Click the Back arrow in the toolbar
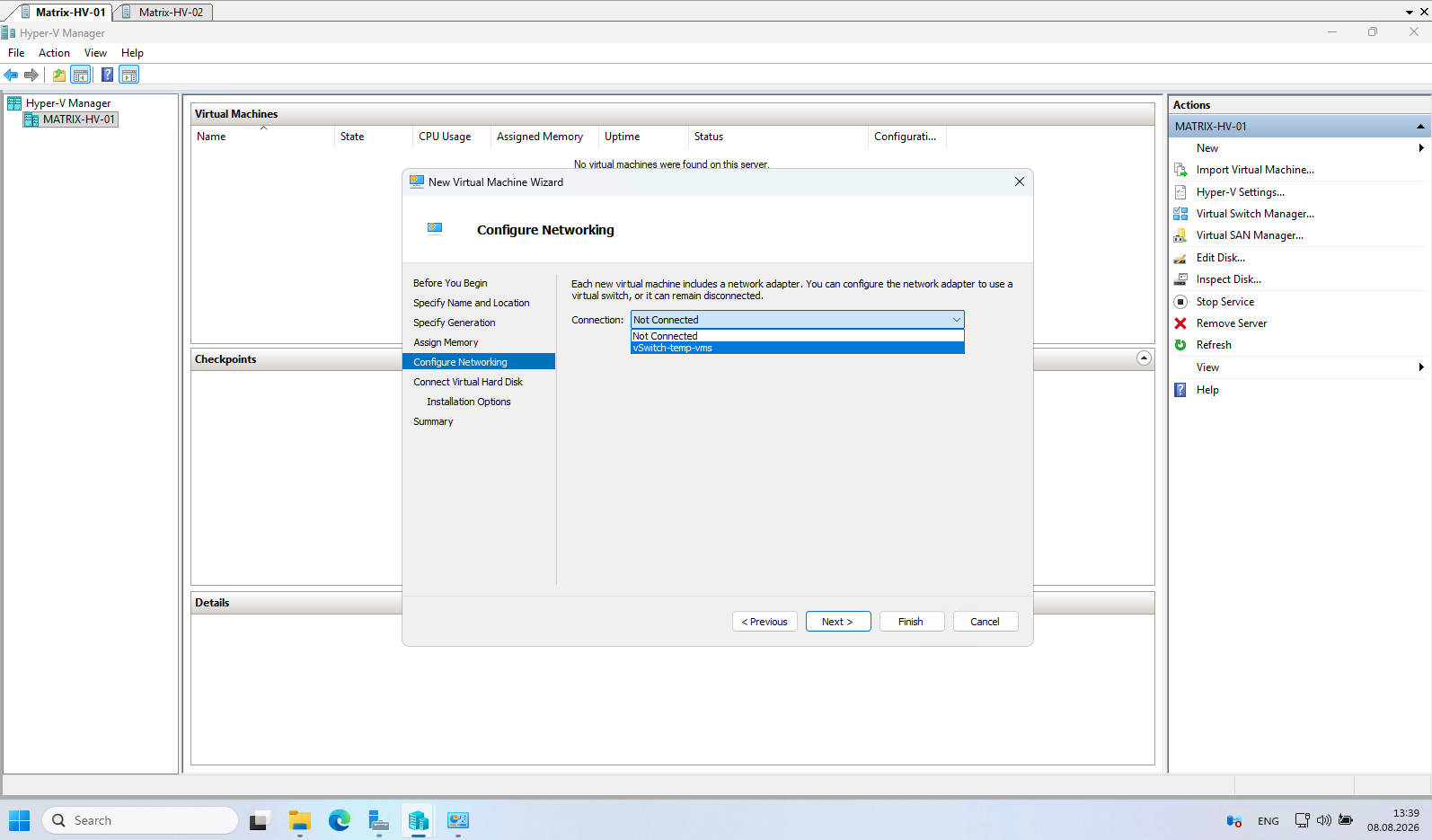This screenshot has width=1432, height=840. point(11,75)
